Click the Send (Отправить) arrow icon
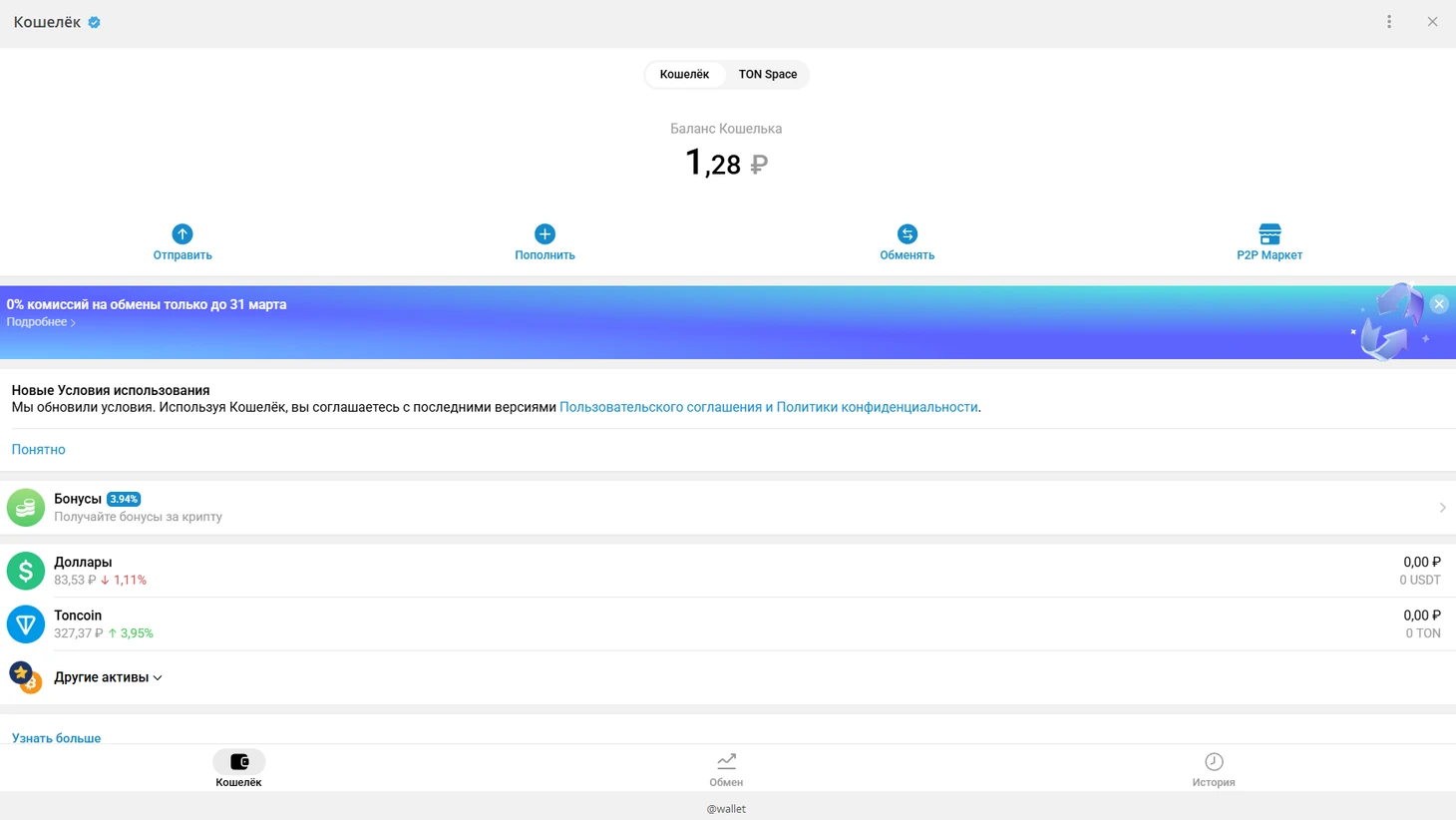Image resolution: width=1456 pixels, height=820 pixels. click(x=182, y=233)
